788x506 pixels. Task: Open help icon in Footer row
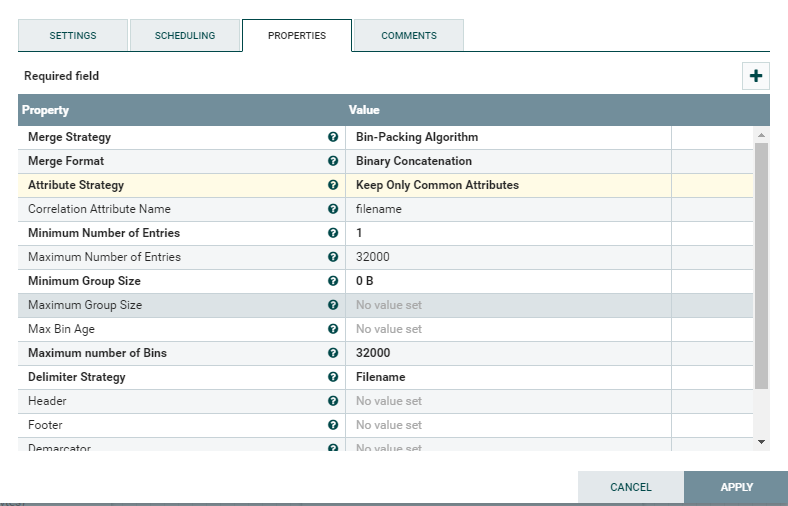[333, 425]
